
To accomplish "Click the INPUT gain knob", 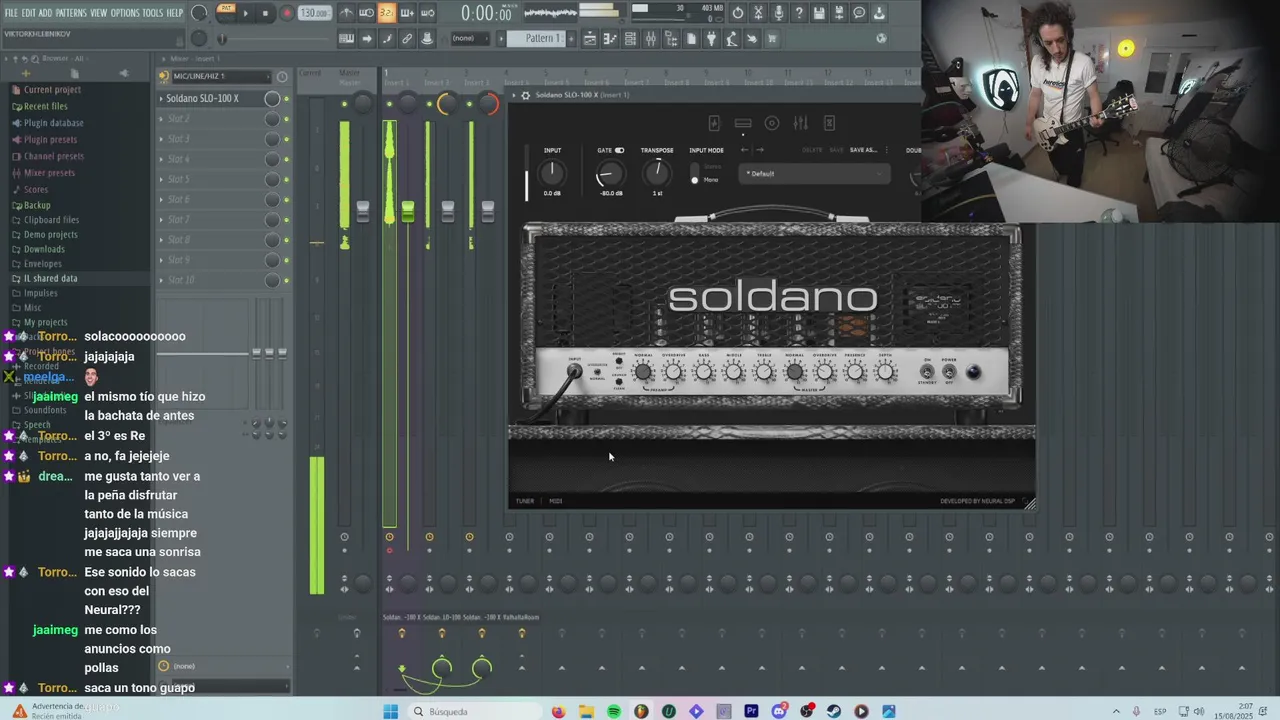I will pos(552,173).
